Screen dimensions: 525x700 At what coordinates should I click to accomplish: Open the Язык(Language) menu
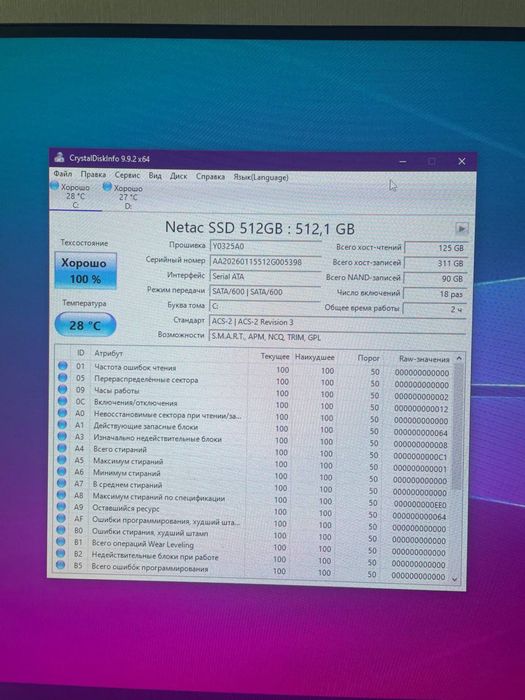tap(261, 177)
